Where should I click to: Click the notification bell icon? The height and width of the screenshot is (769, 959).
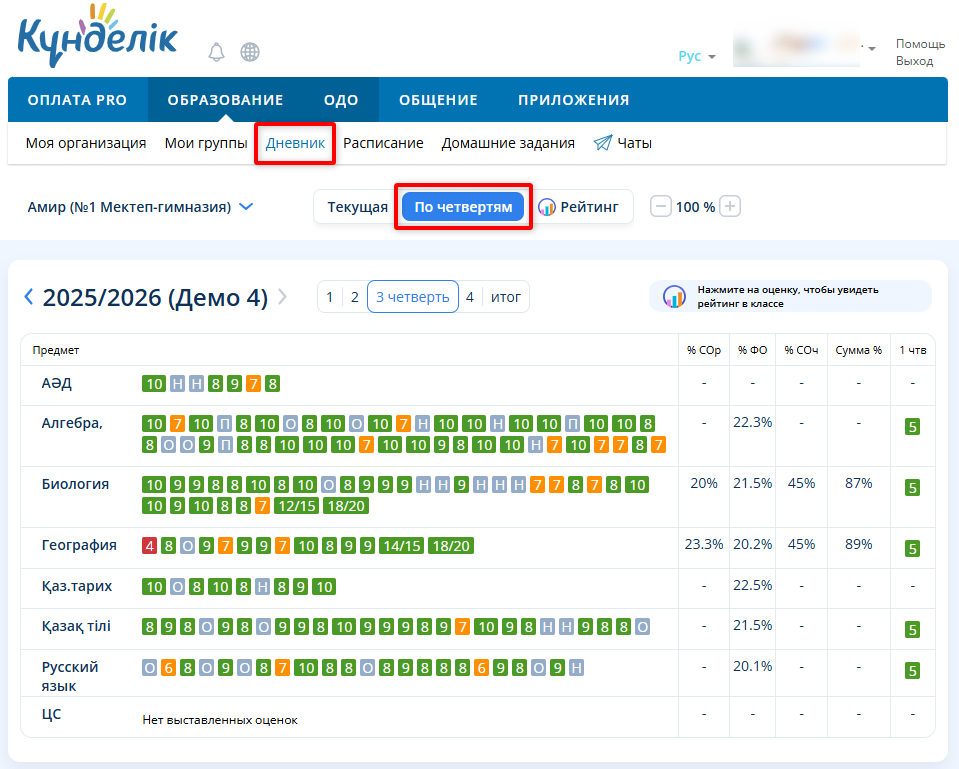(217, 52)
